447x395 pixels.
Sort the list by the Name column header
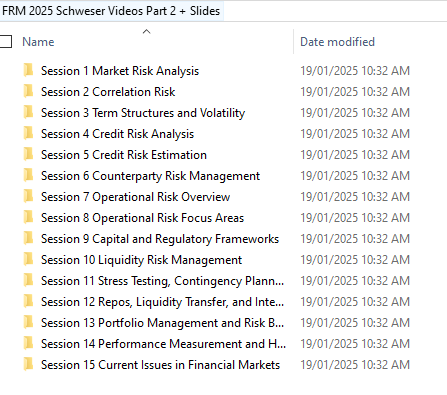pyautogui.click(x=38, y=42)
